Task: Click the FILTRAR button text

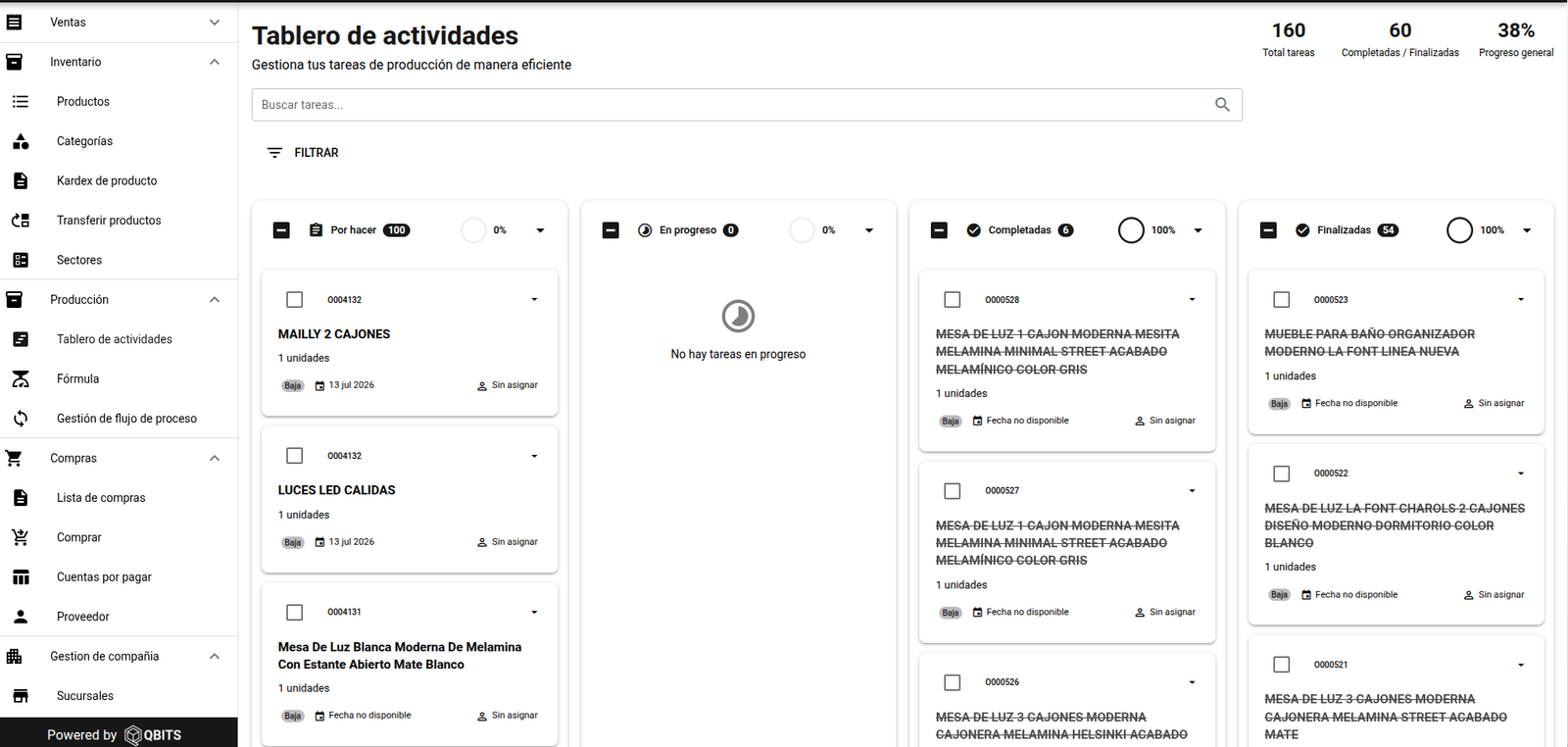Action: click(x=317, y=153)
